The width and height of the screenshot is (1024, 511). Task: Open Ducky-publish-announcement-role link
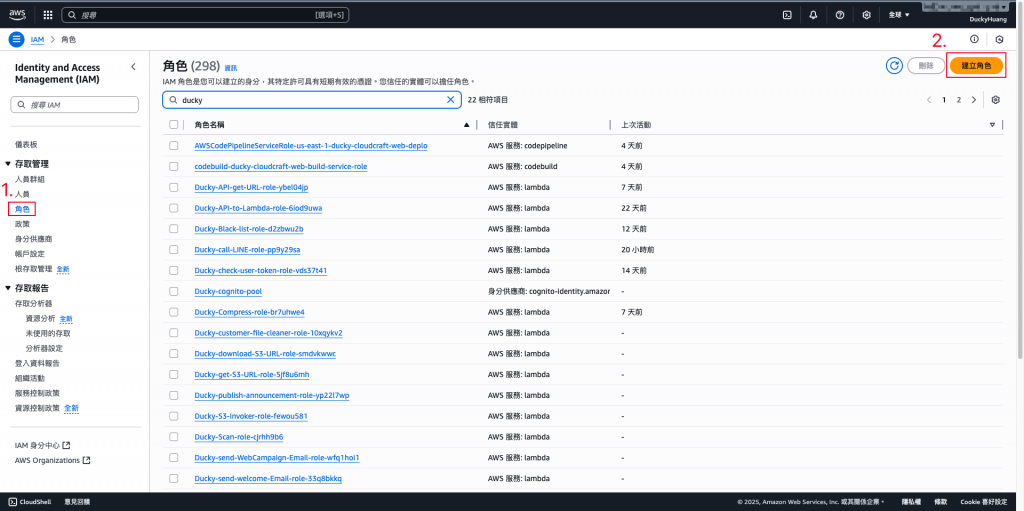click(x=272, y=396)
